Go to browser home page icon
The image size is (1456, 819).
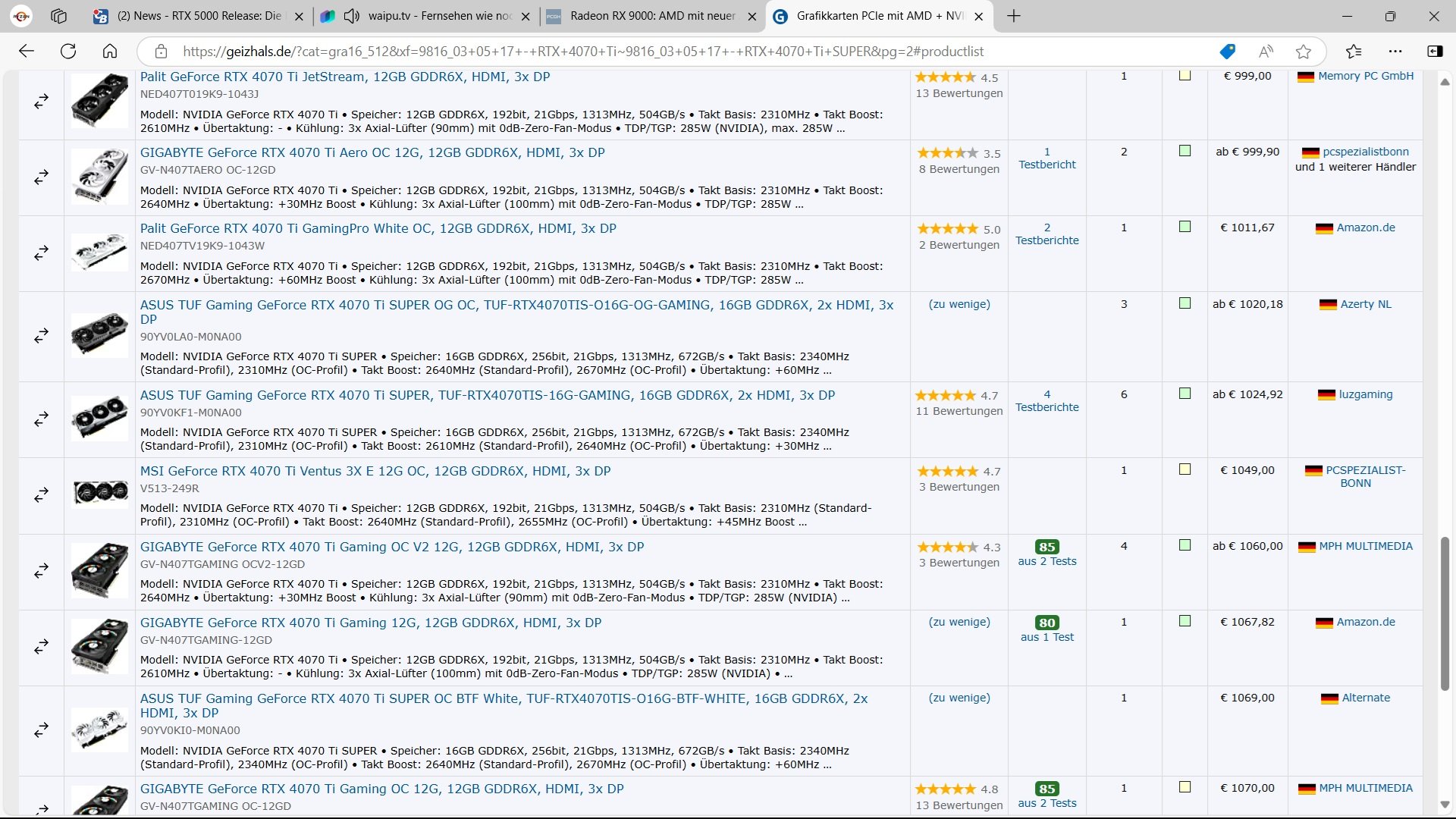110,52
